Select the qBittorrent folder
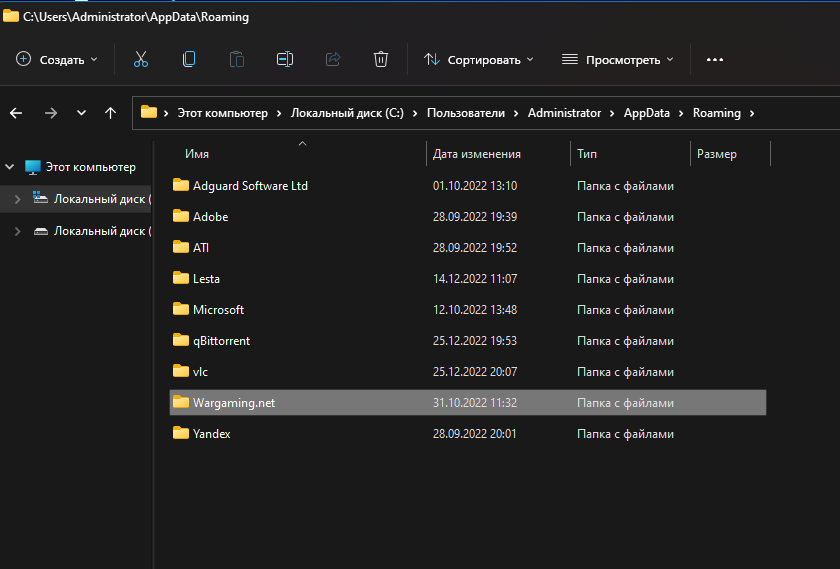 (x=221, y=341)
